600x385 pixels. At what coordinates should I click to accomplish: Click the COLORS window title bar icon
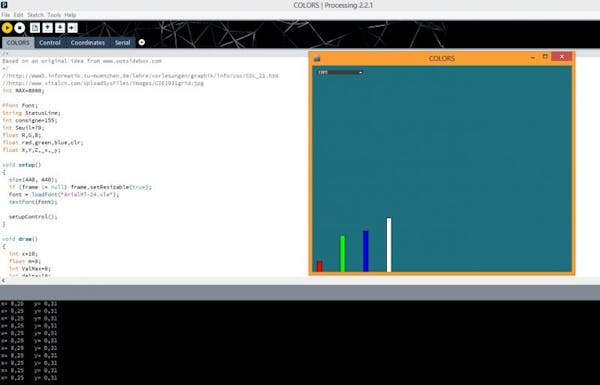[x=317, y=59]
